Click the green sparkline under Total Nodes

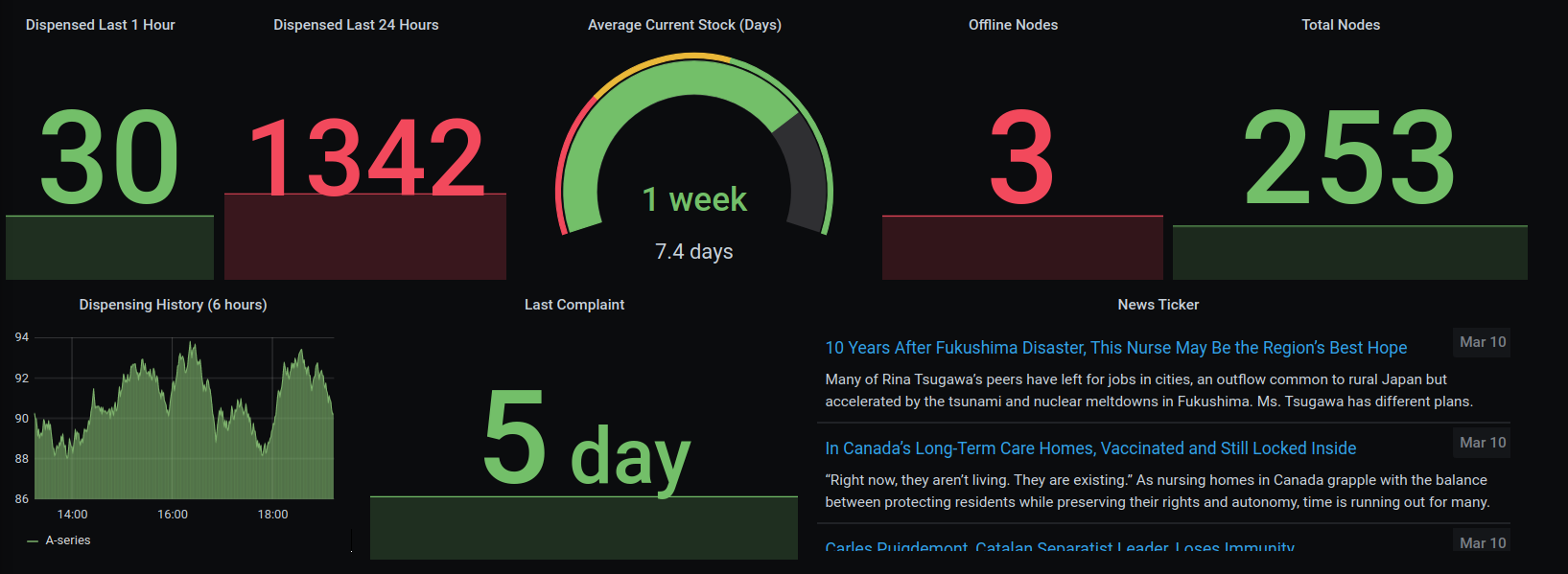tap(1350, 253)
